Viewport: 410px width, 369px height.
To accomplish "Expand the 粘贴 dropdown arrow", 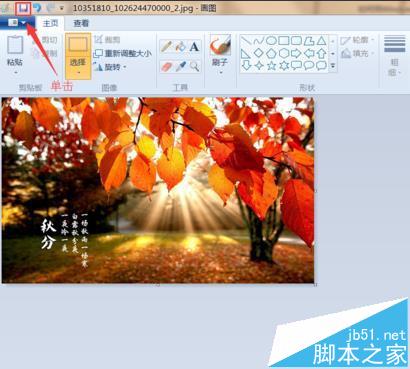I will (x=15, y=72).
